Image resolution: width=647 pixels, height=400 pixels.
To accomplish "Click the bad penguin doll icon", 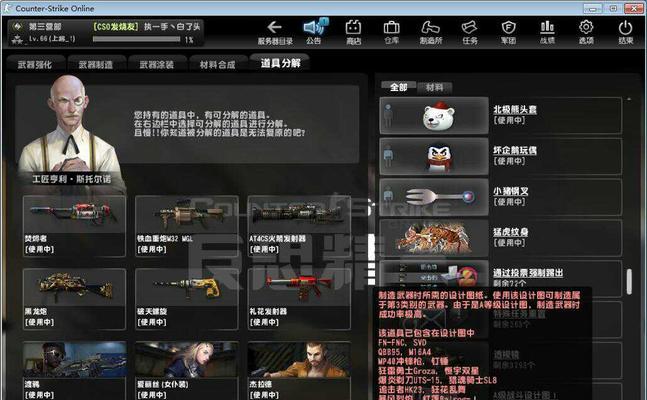I will [x=438, y=157].
